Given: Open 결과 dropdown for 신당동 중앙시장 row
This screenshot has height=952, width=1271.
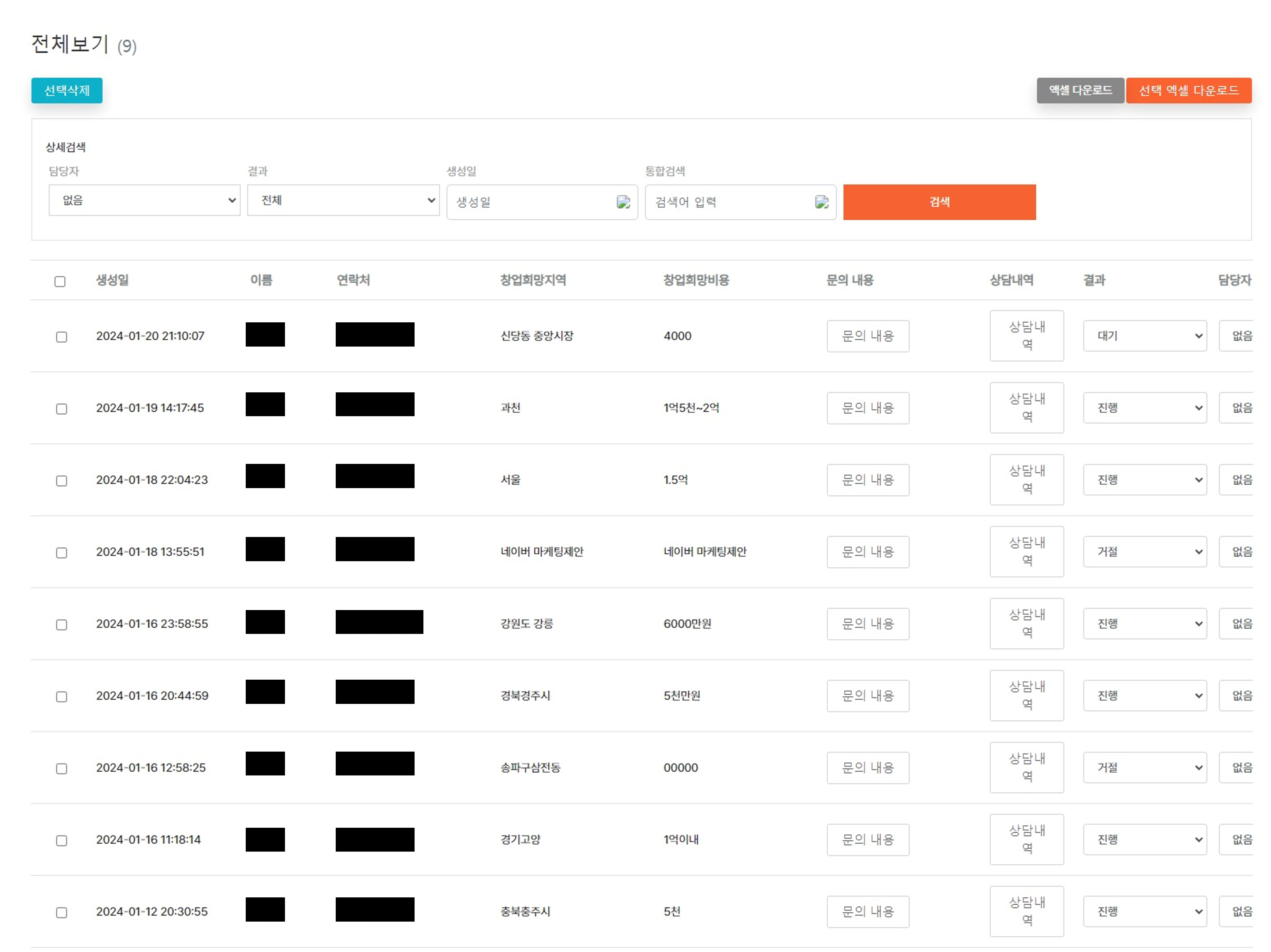Looking at the screenshot, I should click(1144, 336).
